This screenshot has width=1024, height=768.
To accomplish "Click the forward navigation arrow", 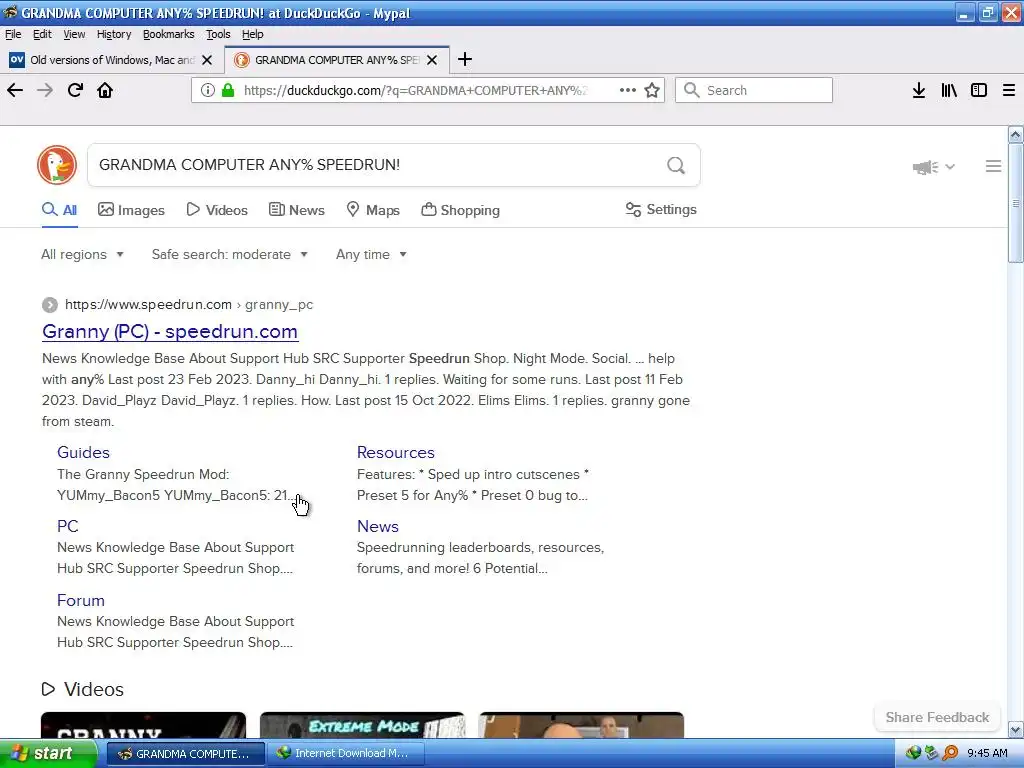I will click(45, 90).
